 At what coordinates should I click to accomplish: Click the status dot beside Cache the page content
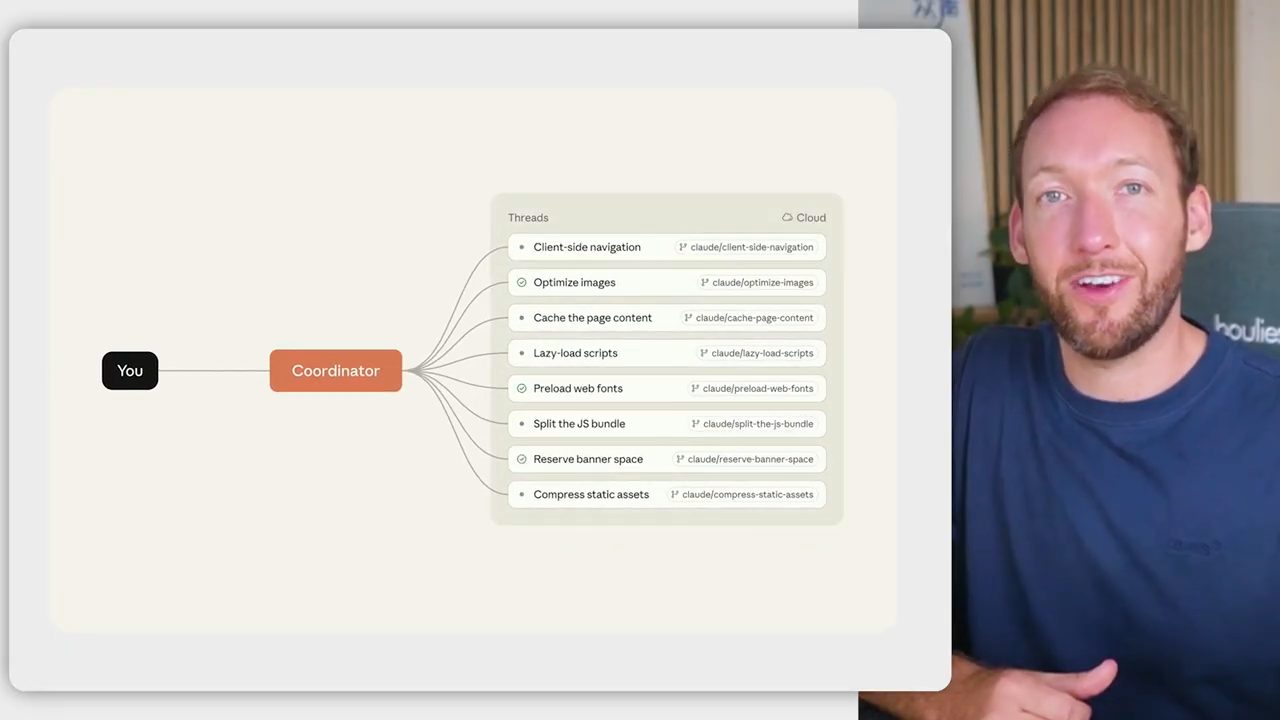(x=521, y=318)
